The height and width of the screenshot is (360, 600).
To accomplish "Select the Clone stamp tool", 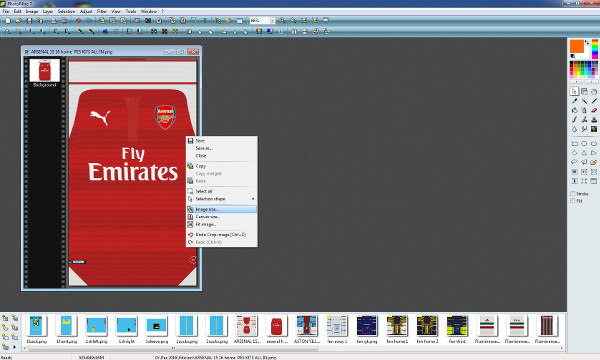I will click(x=594, y=120).
